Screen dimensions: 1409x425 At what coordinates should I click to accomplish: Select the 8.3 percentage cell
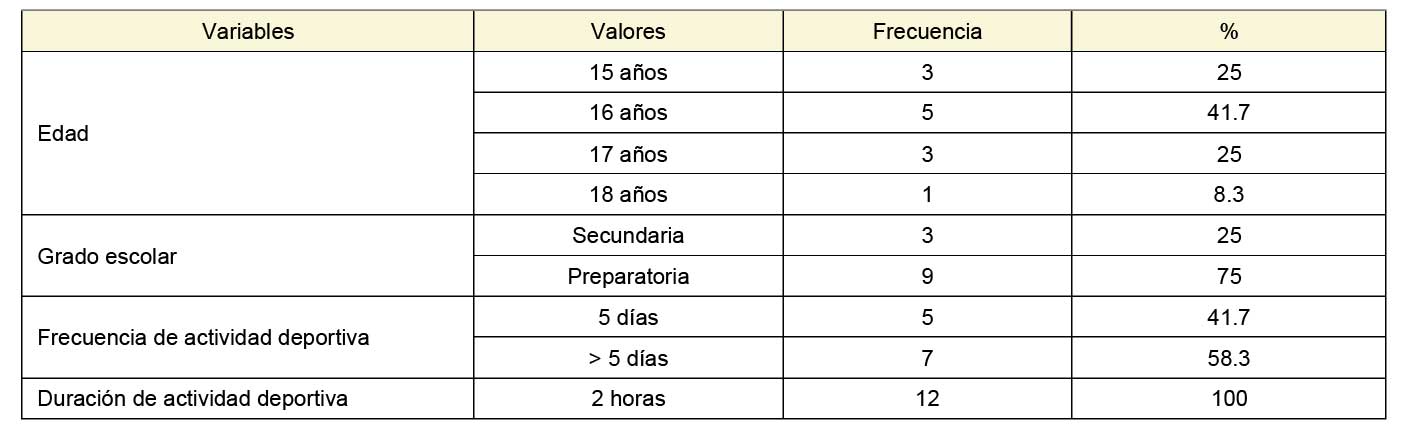1228,195
